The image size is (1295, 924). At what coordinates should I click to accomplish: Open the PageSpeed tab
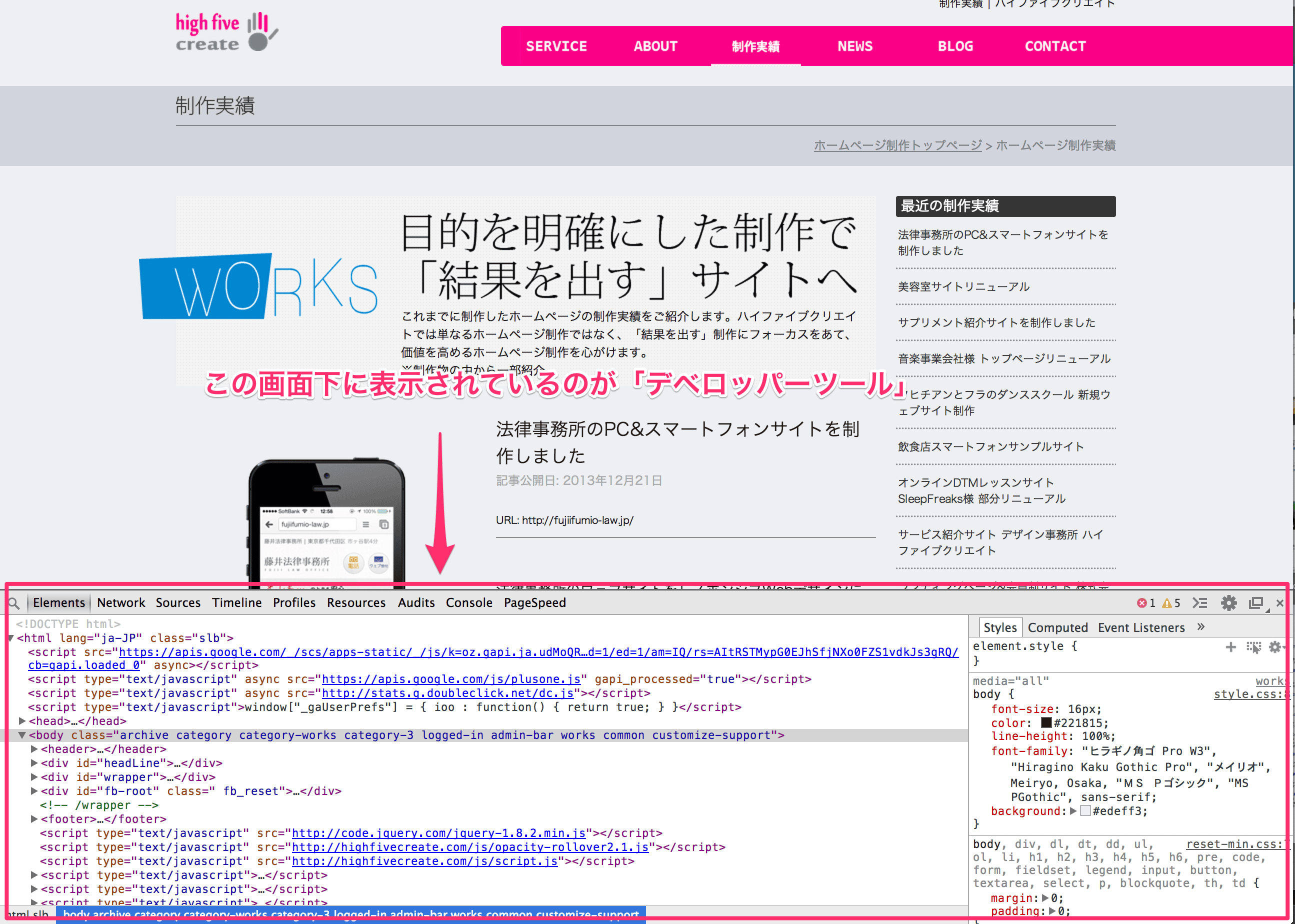(535, 603)
